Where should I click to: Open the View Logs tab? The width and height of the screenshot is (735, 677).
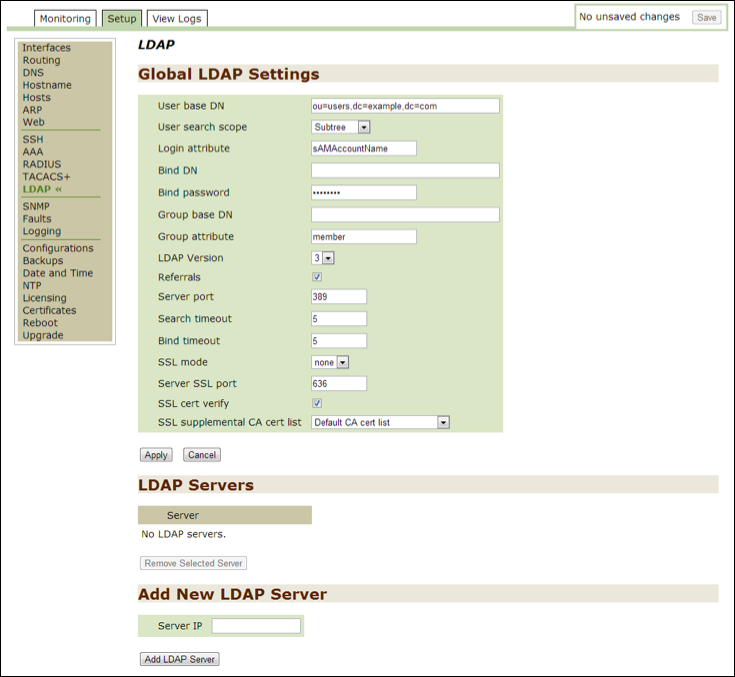coord(177,19)
